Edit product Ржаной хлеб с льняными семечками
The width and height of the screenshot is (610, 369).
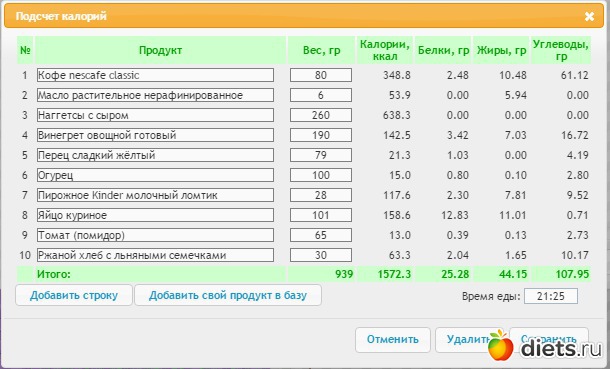click(155, 255)
